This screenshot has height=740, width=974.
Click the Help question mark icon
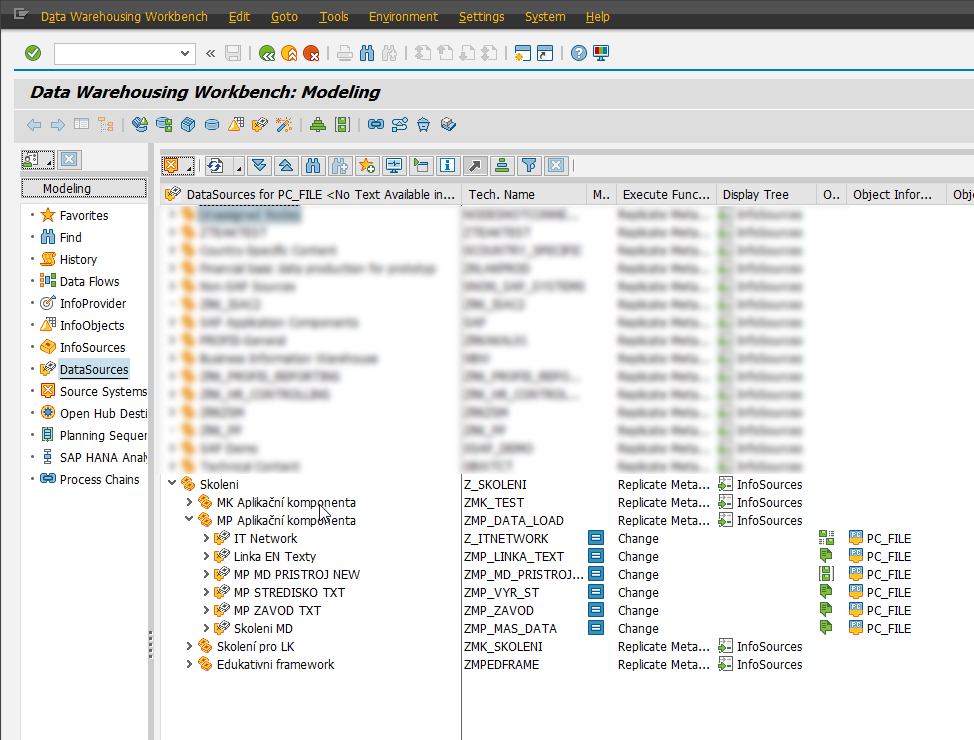tap(578, 53)
